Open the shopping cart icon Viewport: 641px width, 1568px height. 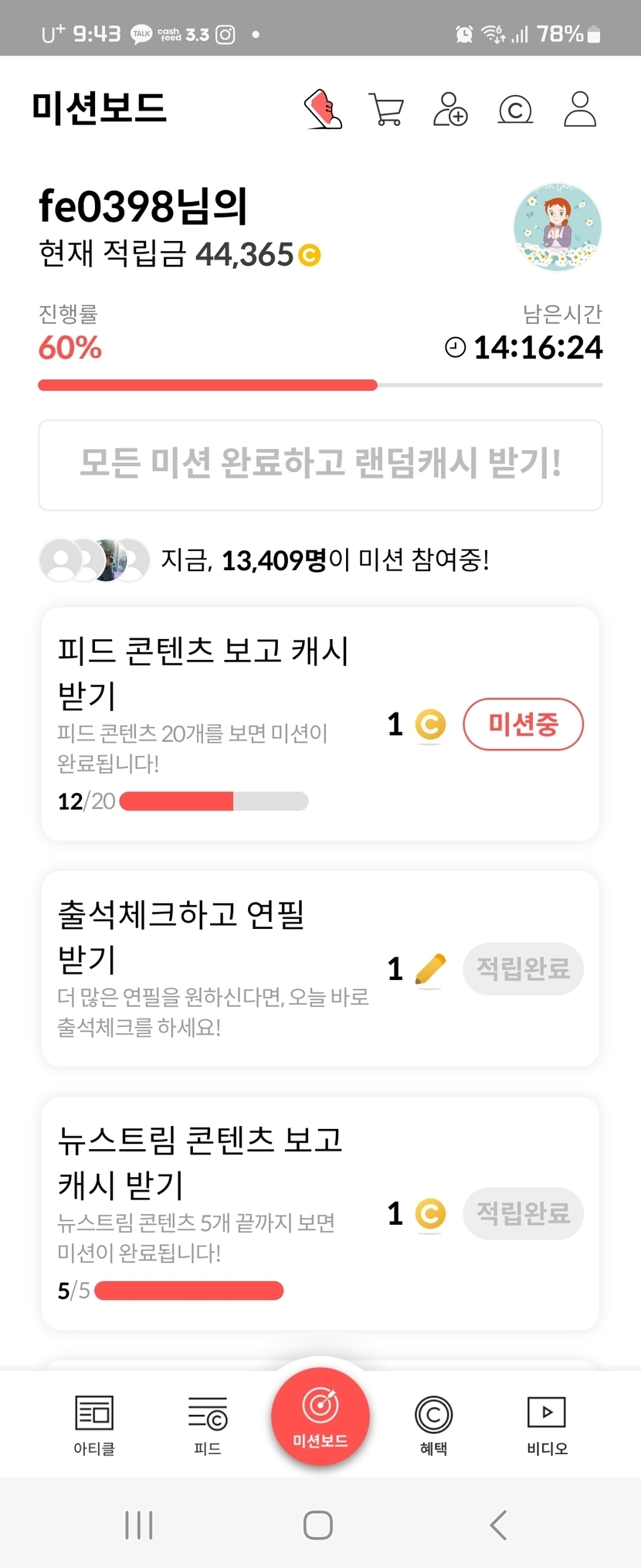[386, 109]
